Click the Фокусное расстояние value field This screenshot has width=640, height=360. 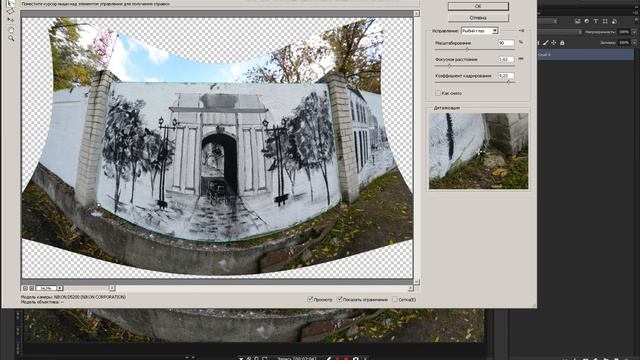[x=506, y=59]
